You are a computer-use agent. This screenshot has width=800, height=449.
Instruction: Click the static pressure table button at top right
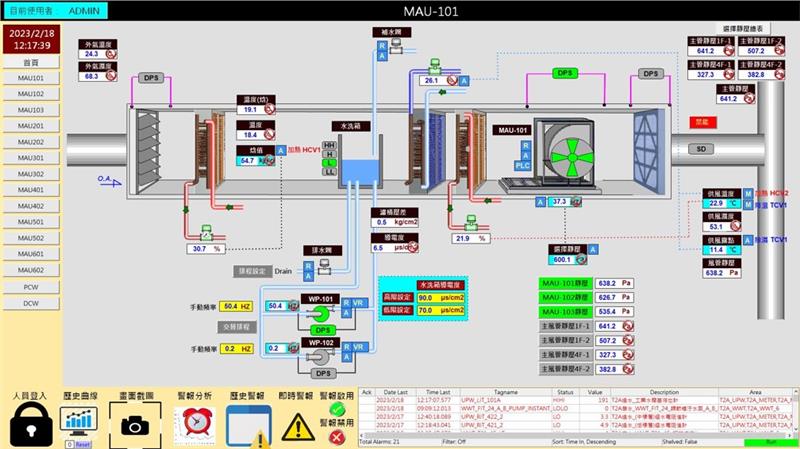coord(742,29)
